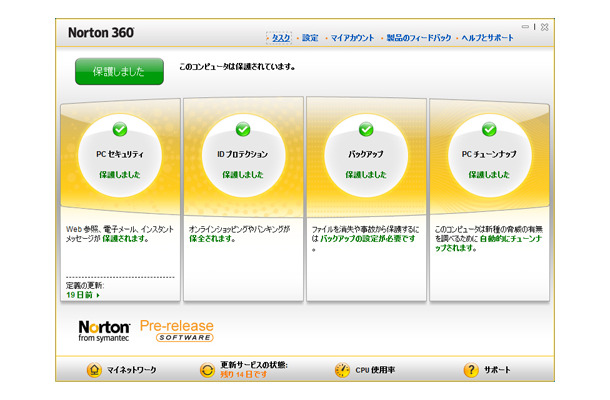The height and width of the screenshot is (400, 610).
Task: Click the green 保護しました status button
Action: (119, 72)
